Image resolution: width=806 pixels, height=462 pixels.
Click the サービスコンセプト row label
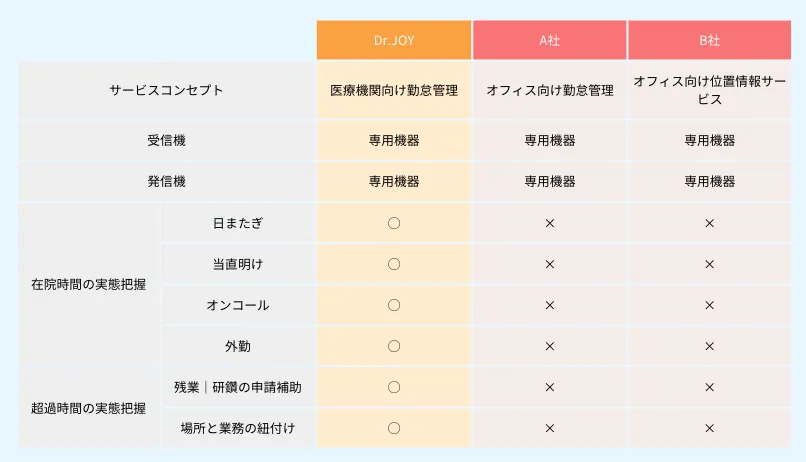tap(167, 90)
